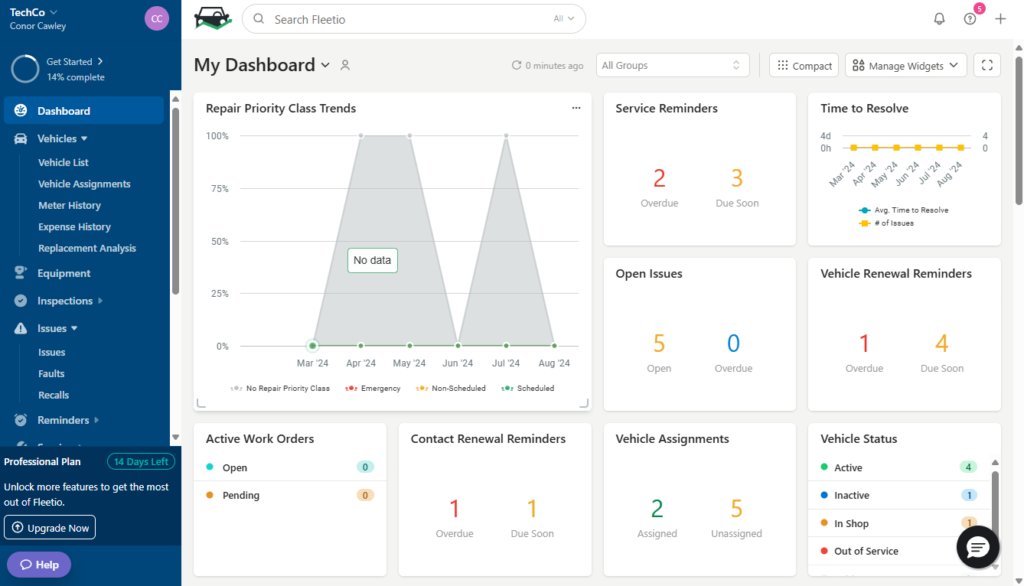Enable Compact view mode

[803, 64]
